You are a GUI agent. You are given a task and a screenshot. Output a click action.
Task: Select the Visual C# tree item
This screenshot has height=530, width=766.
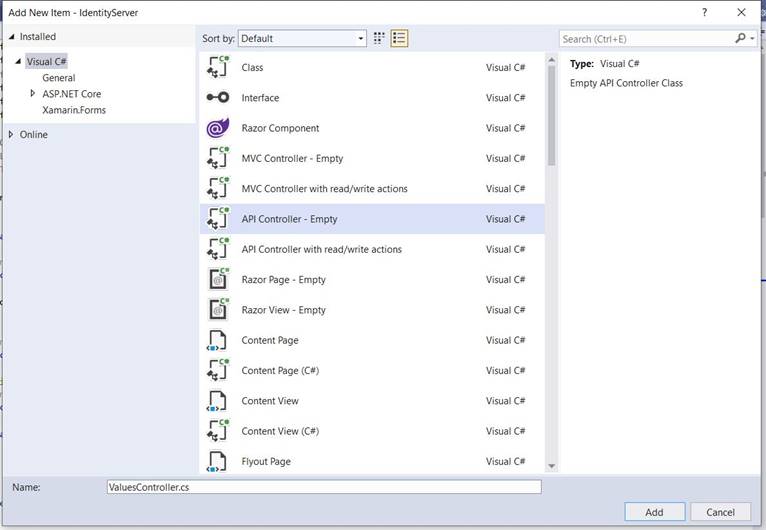coord(46,62)
